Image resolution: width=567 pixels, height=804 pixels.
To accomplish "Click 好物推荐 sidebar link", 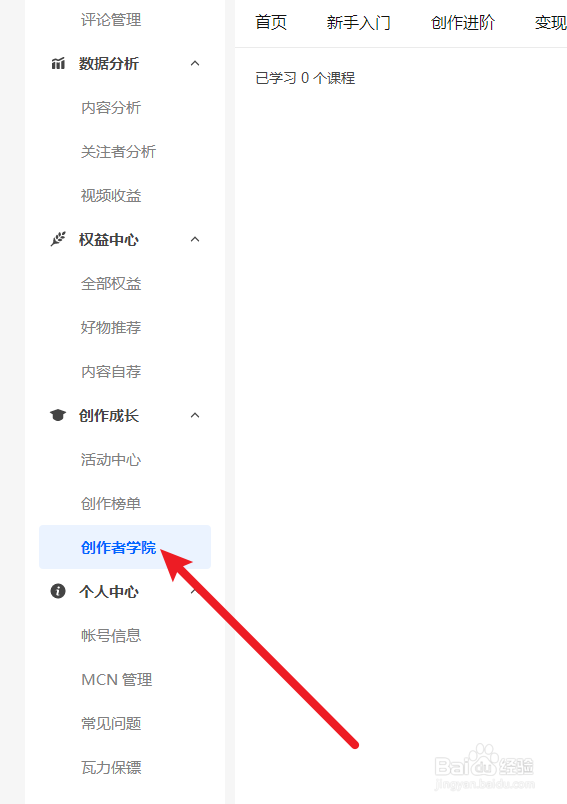I will [111, 328].
